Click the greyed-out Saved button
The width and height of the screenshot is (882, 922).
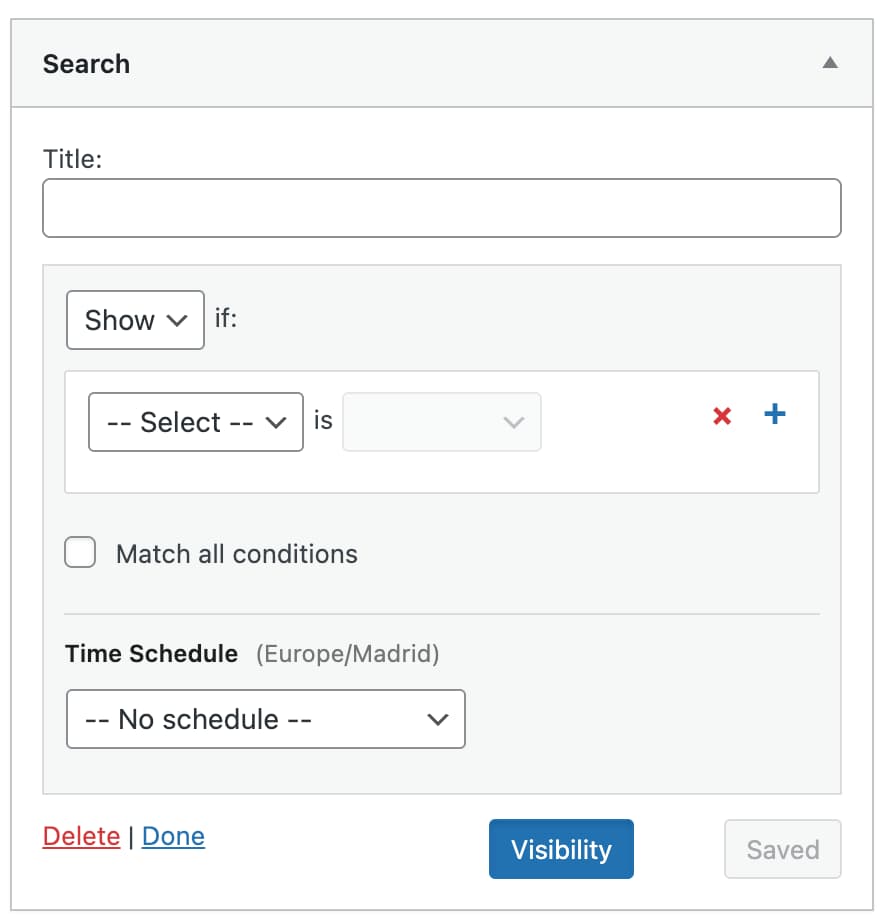coord(782,849)
